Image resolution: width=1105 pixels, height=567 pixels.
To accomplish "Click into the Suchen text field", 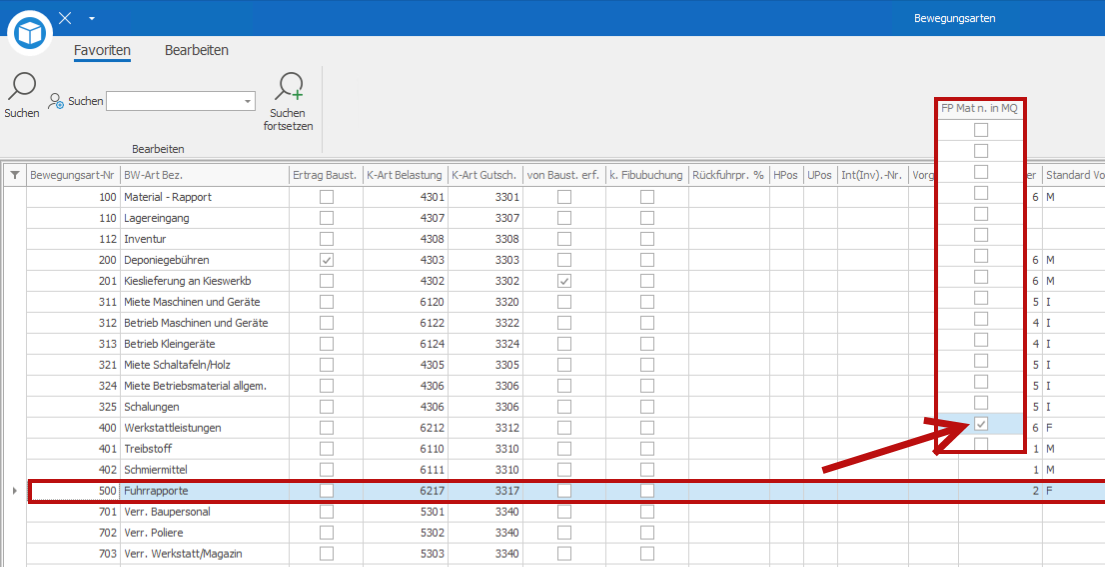I will pos(173,102).
